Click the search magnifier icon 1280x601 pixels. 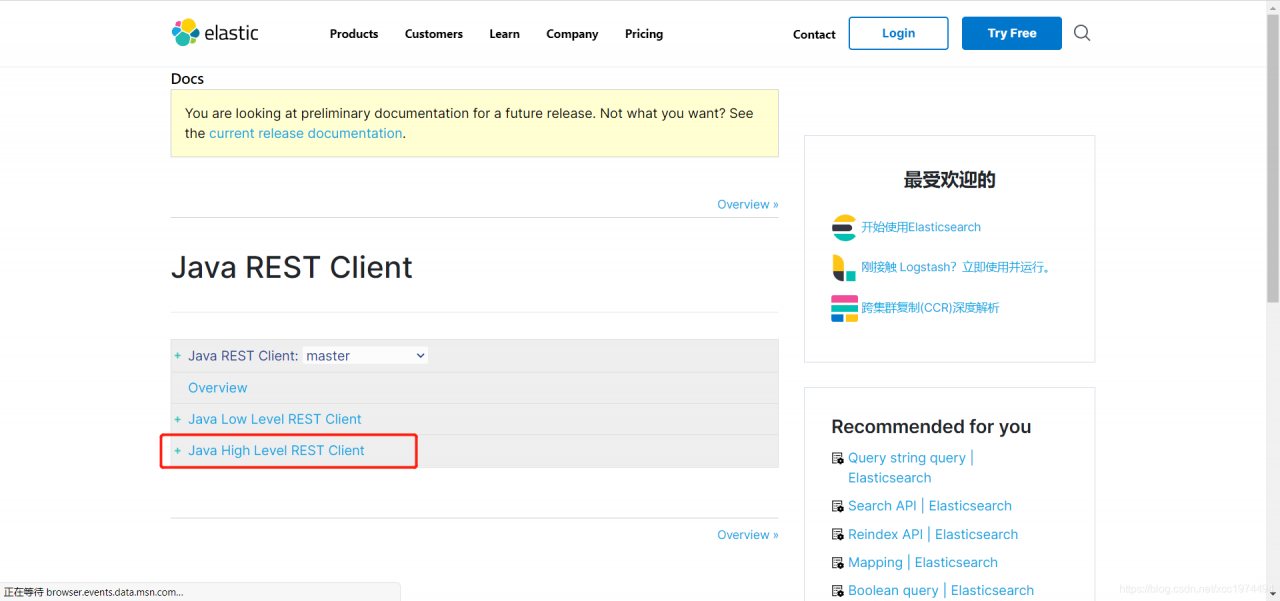(x=1082, y=33)
